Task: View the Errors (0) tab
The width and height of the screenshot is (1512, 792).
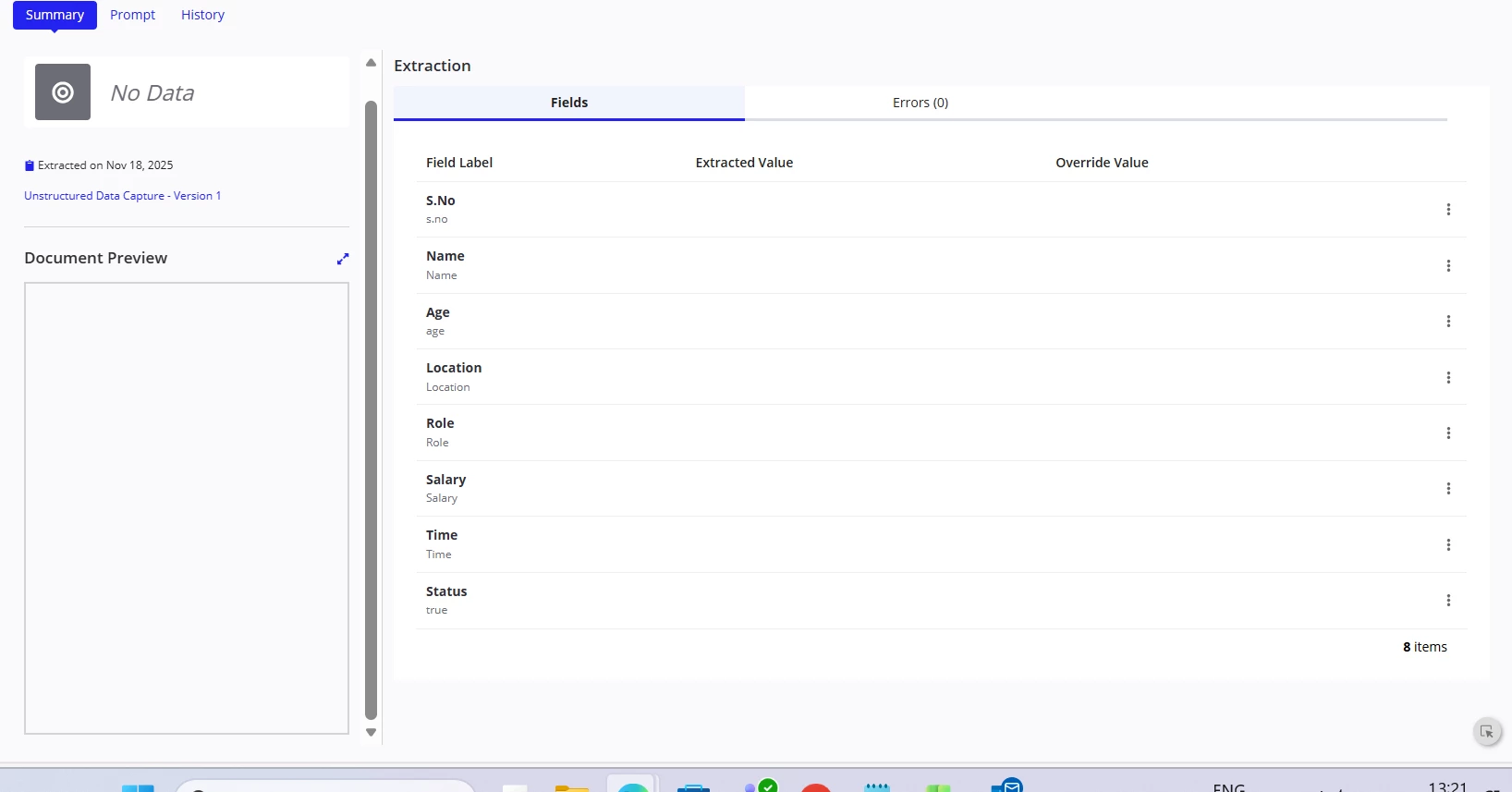Action: click(x=921, y=103)
